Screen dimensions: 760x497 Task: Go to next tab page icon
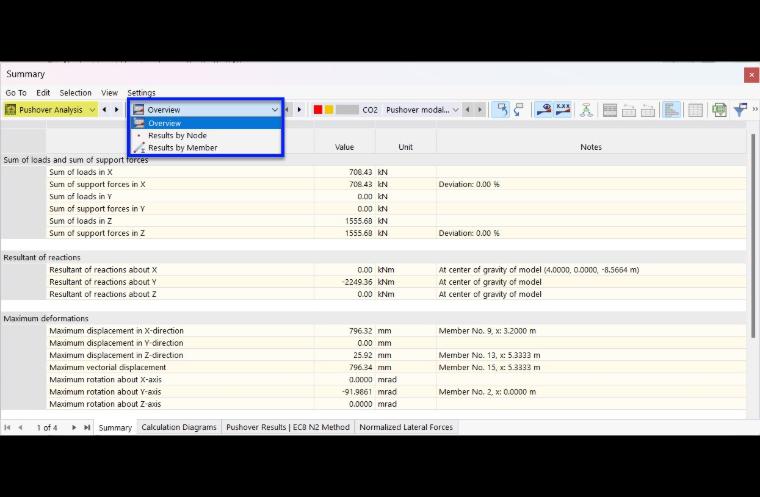(74, 427)
